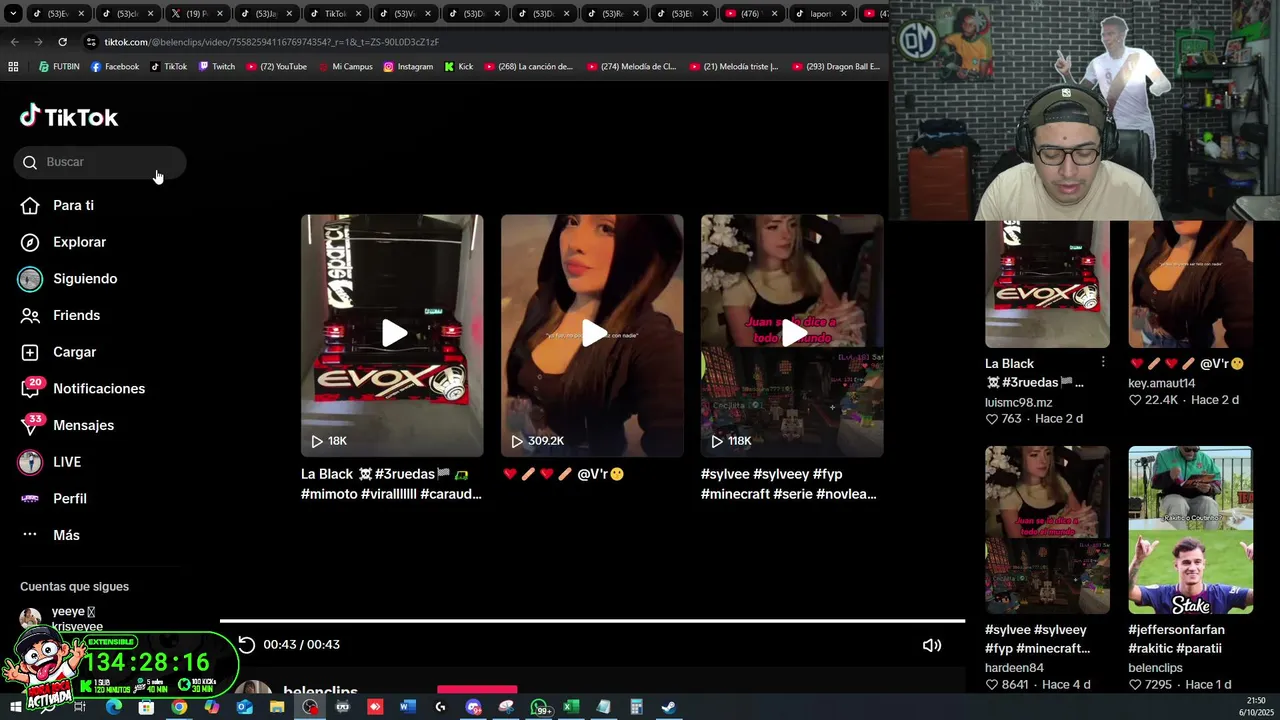This screenshot has height=720, width=1280.
Task: Like the video with 8641 hearts
Action: 991,685
